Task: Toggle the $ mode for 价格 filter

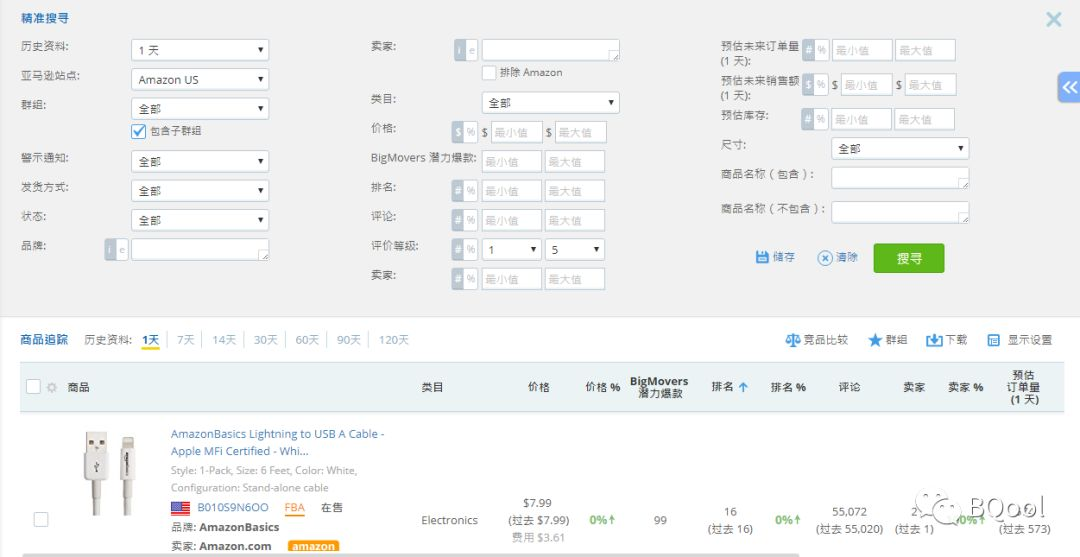Action: (x=457, y=132)
